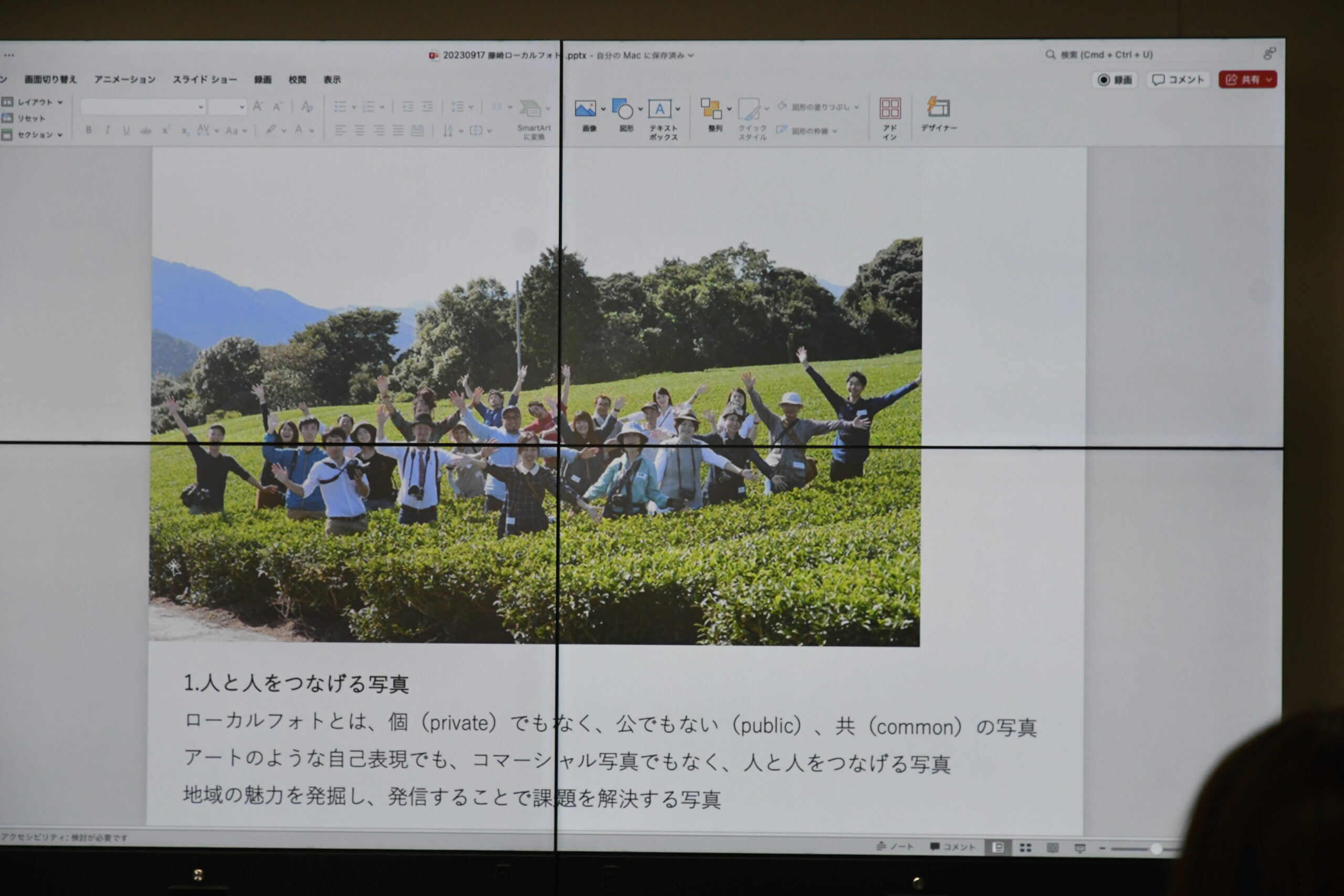Launch the デザイナー designer pane

pyautogui.click(x=938, y=114)
